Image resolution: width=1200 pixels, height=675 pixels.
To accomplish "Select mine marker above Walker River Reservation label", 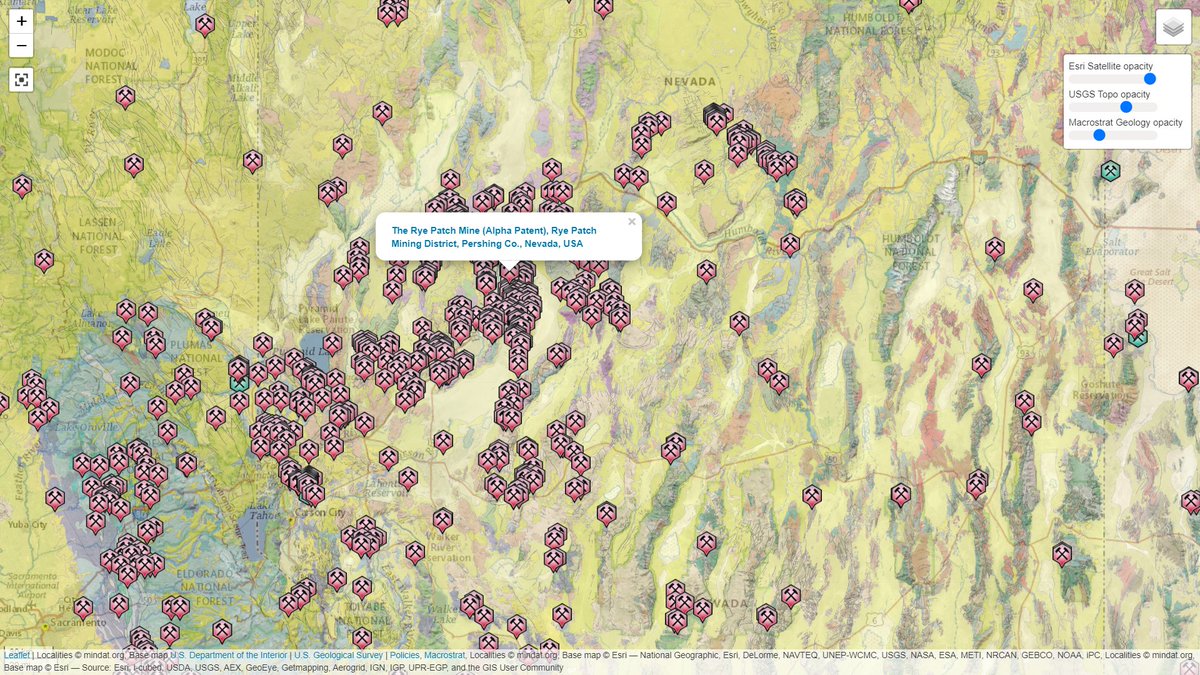I will tap(443, 520).
